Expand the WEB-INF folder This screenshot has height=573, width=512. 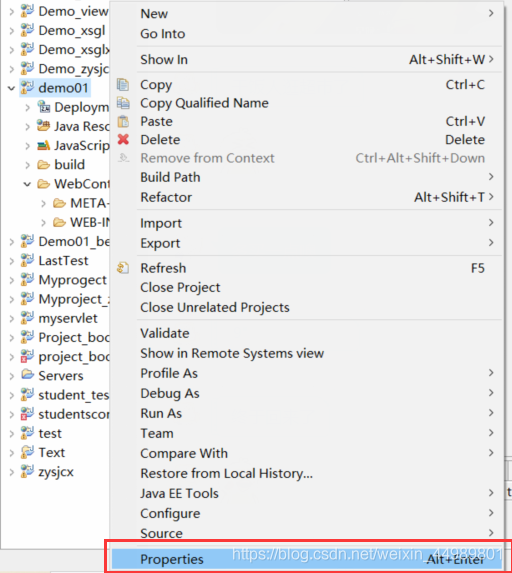(x=43, y=222)
